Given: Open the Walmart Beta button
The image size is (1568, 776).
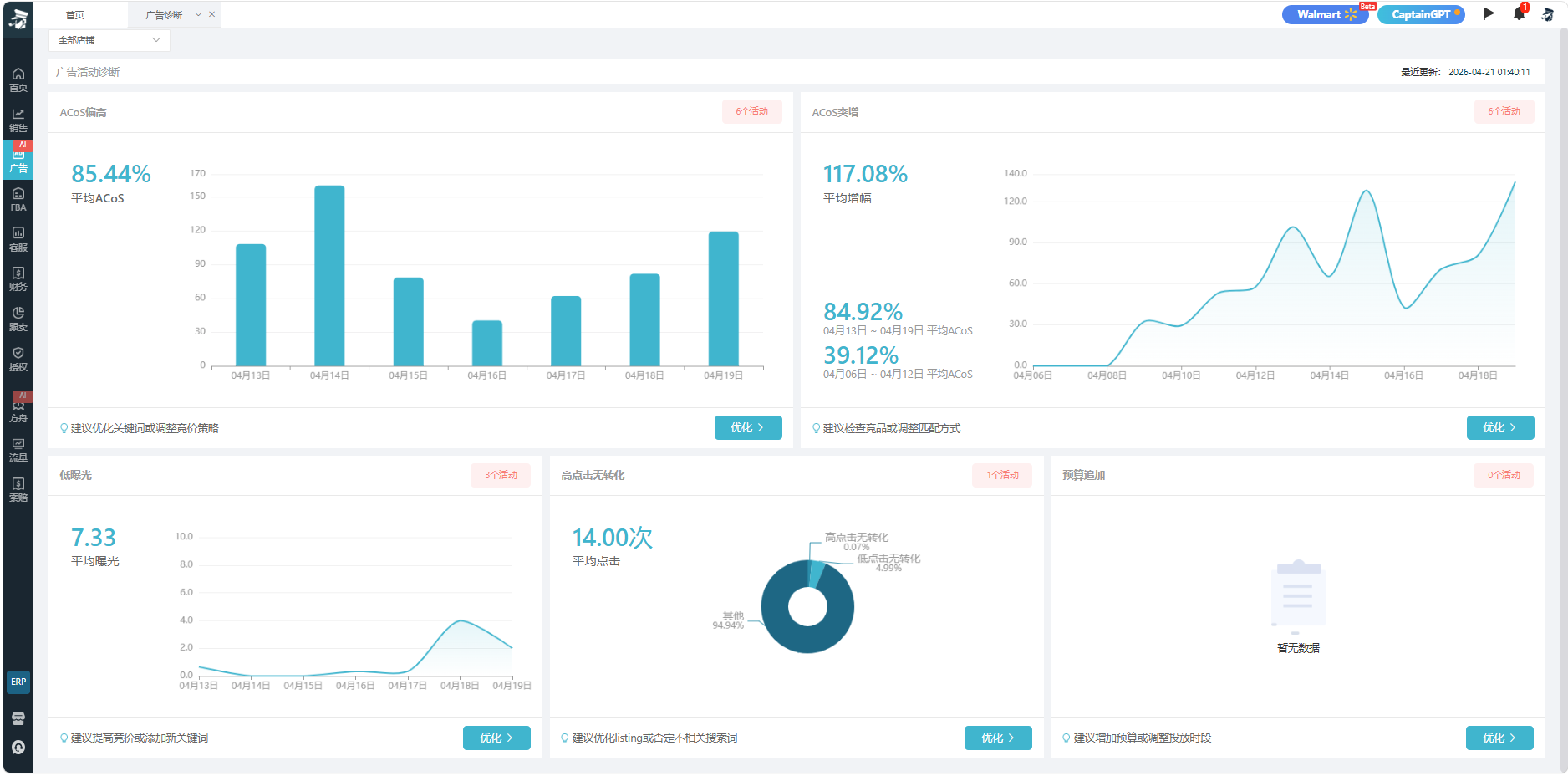Looking at the screenshot, I should (x=1324, y=14).
